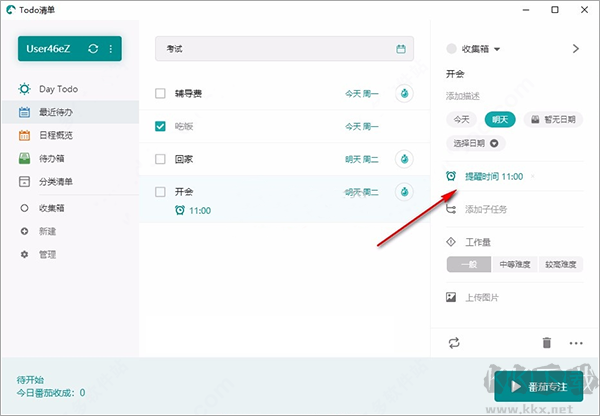Click the subtask branch icon
This screenshot has width=600, height=416.
pos(451,209)
